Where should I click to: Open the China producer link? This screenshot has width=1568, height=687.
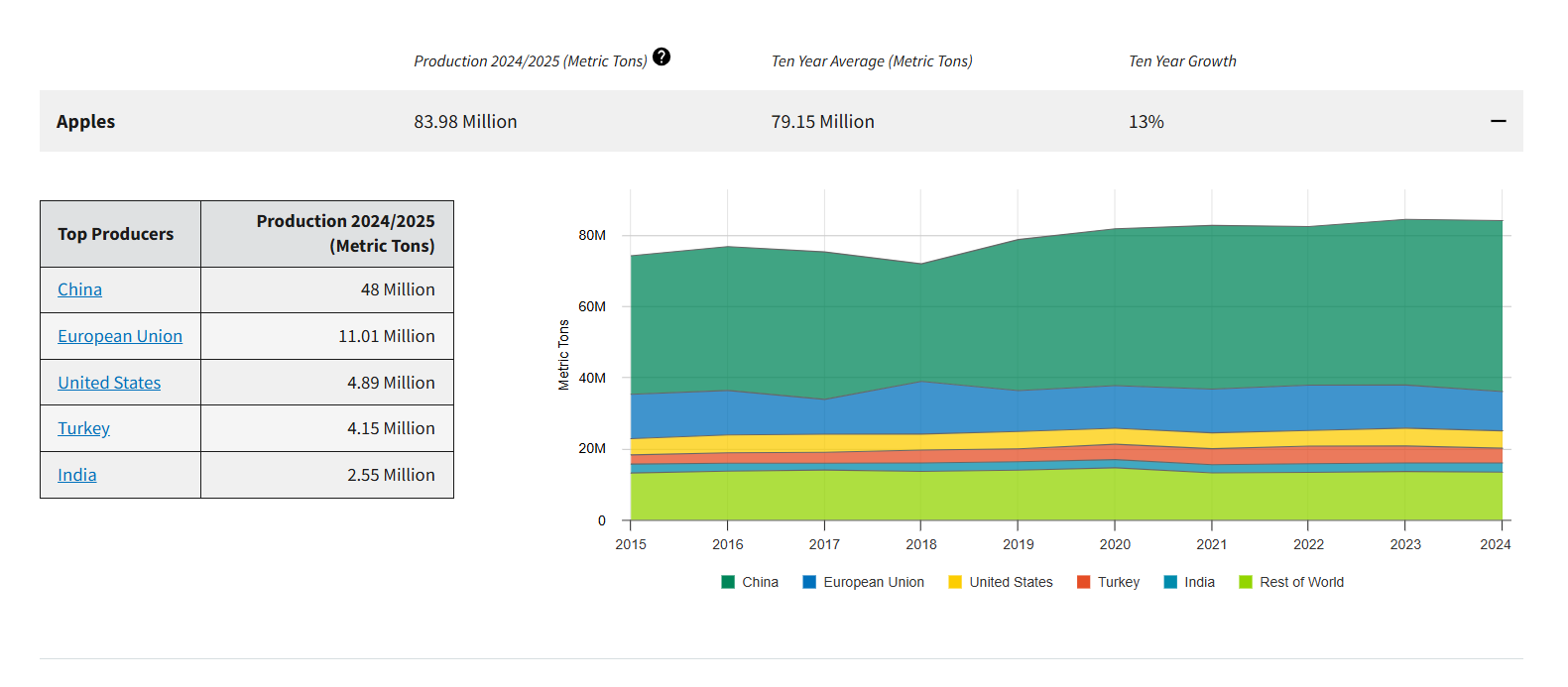[x=79, y=289]
